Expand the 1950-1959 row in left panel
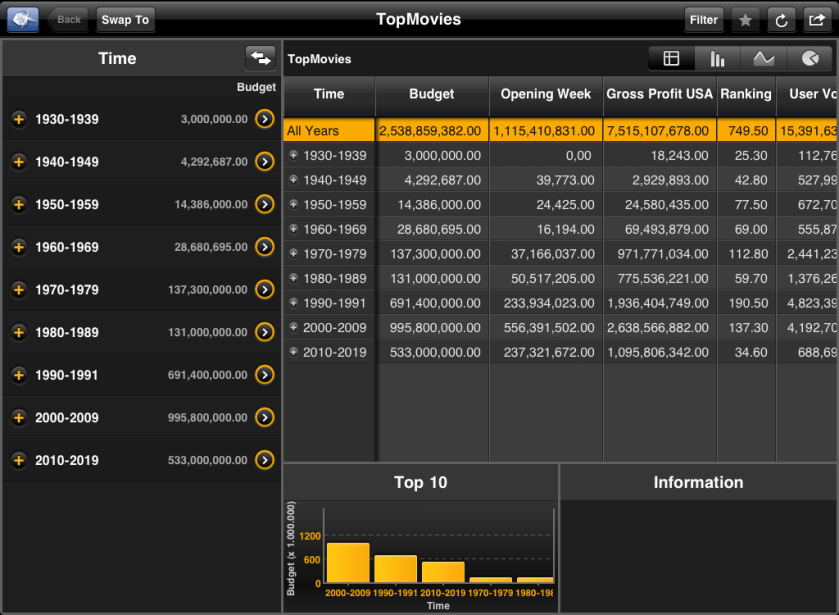This screenshot has height=615, width=839. (18, 204)
